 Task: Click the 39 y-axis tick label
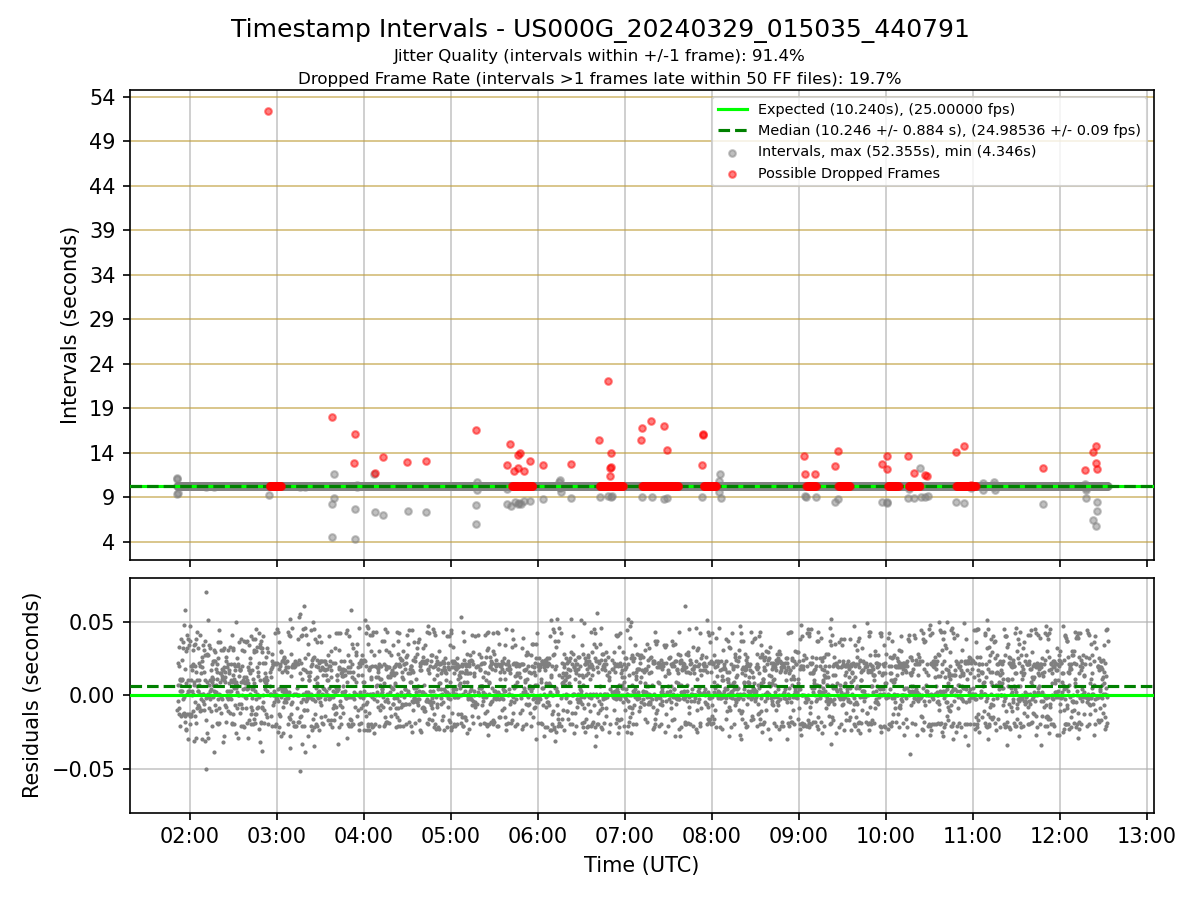coord(103,230)
